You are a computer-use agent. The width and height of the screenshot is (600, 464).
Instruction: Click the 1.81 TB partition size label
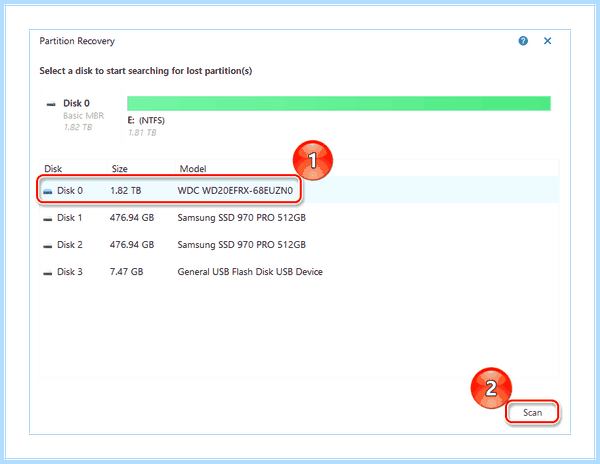(142, 133)
